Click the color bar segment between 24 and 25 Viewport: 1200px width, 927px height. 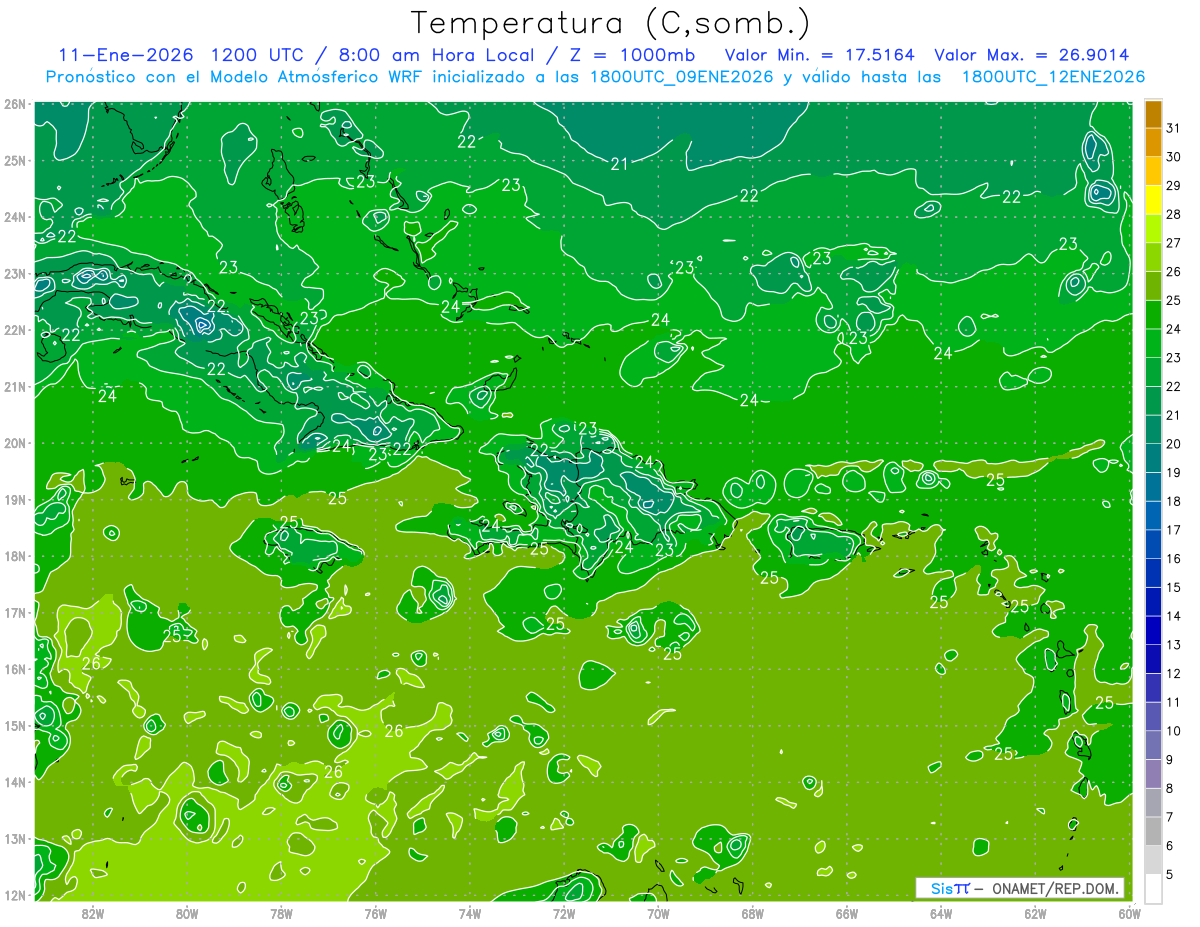tap(1153, 315)
